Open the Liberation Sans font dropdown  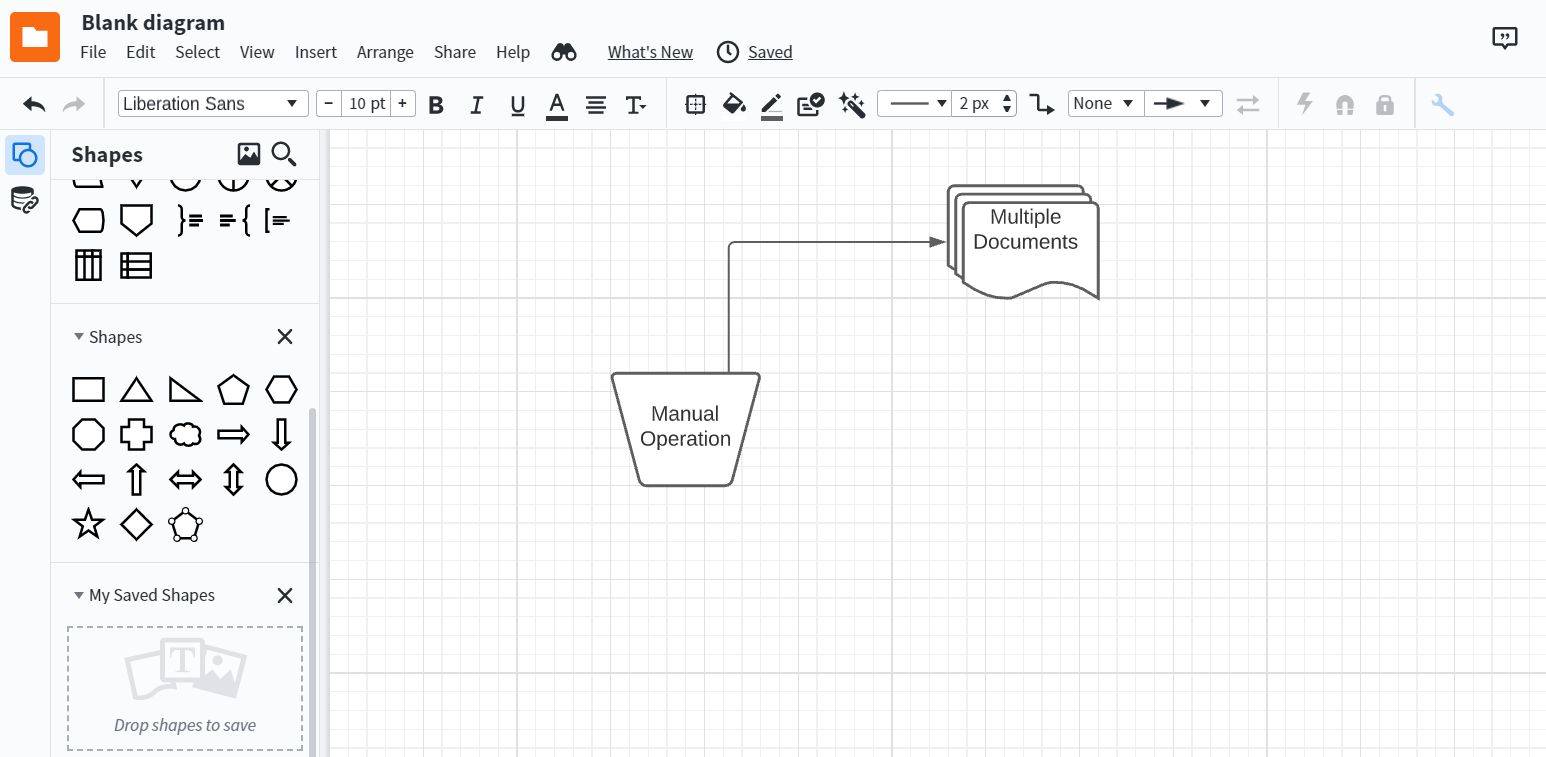click(212, 104)
